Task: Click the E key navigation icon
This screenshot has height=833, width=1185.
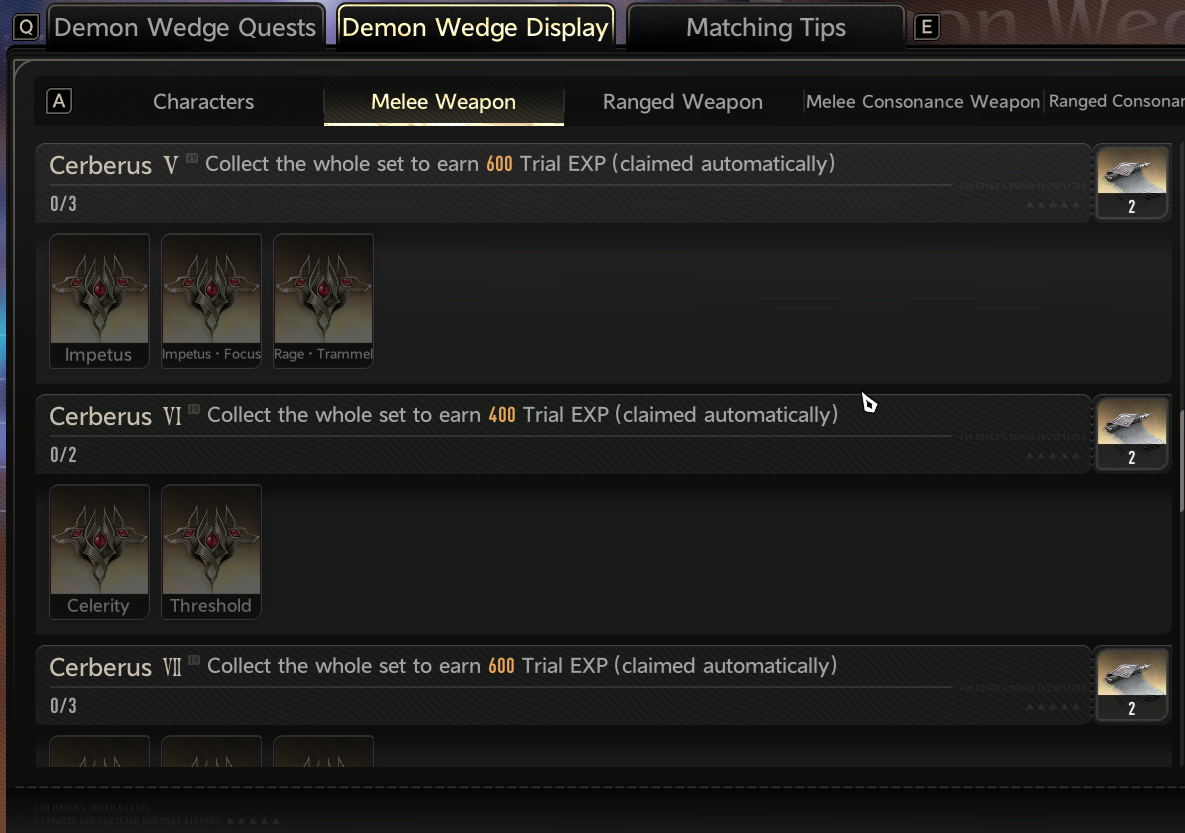Action: click(927, 27)
